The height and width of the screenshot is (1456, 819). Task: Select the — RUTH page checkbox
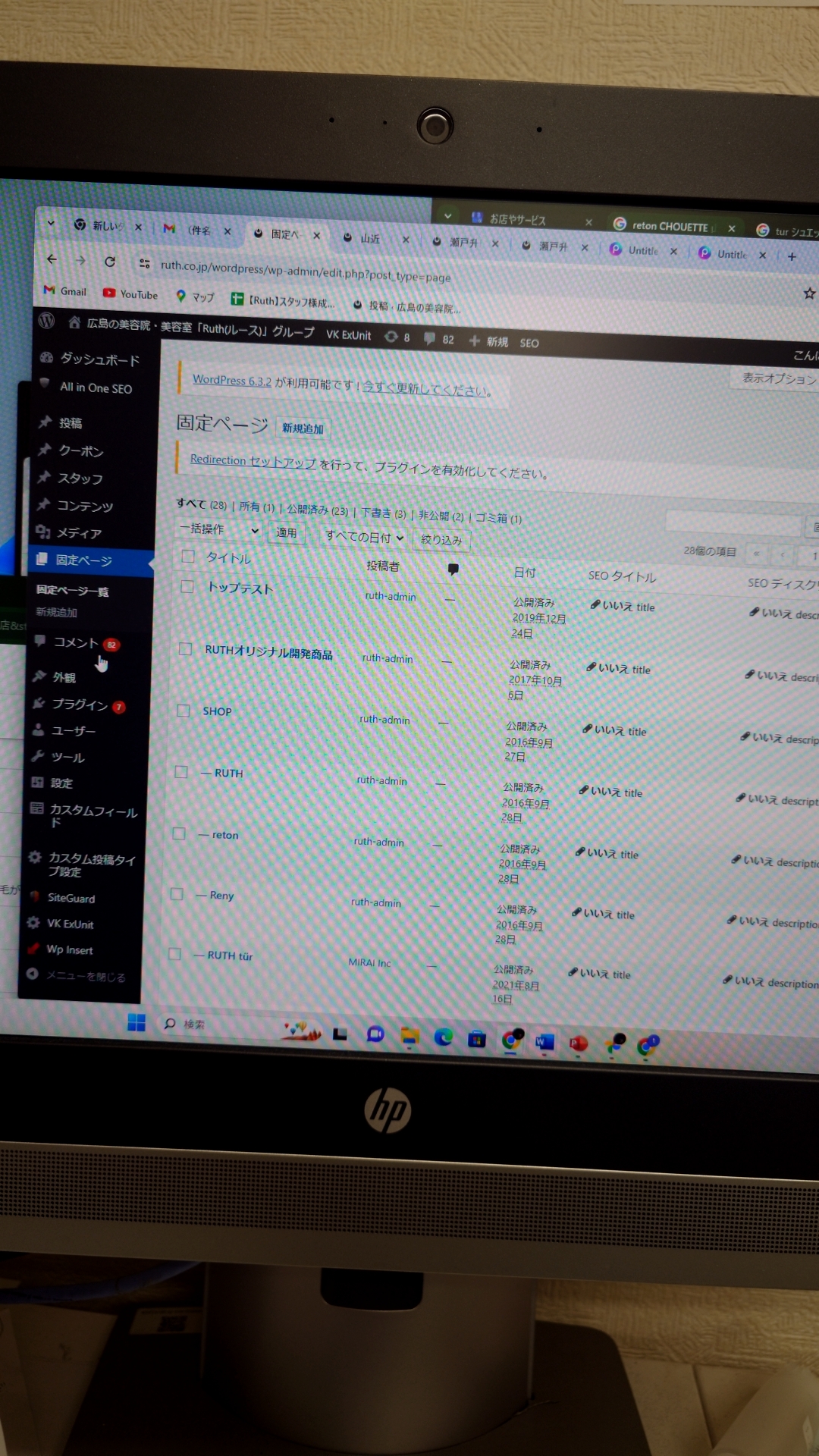tap(181, 771)
